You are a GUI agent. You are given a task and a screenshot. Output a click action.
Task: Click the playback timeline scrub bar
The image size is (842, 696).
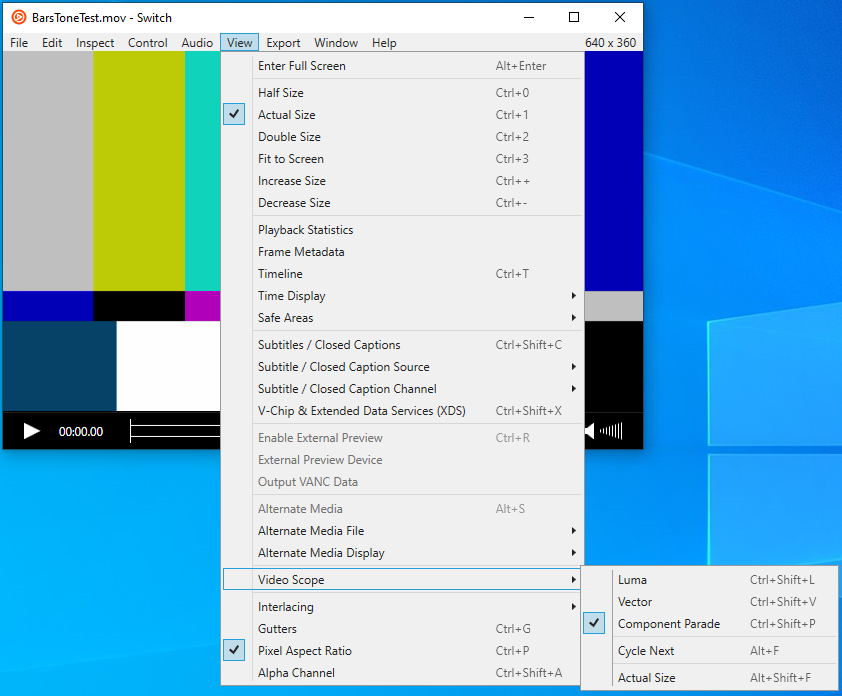[x=175, y=431]
